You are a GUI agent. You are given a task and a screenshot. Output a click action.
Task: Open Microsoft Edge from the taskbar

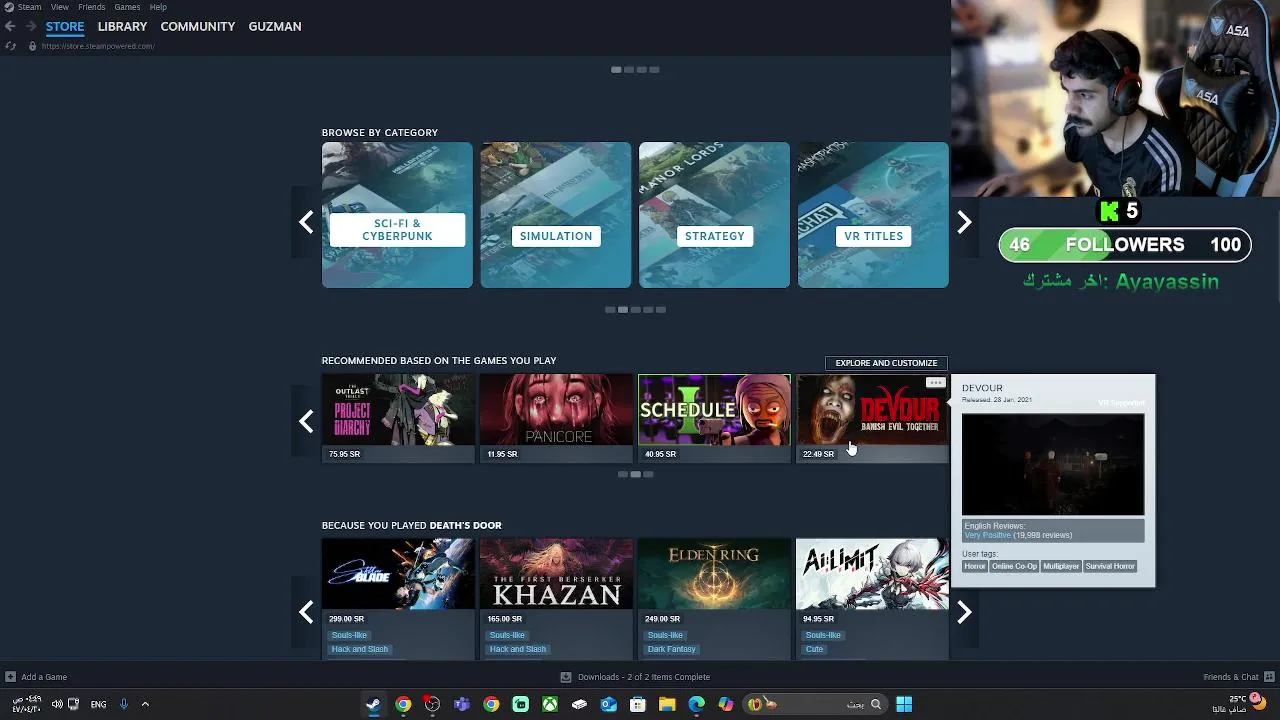coord(697,704)
